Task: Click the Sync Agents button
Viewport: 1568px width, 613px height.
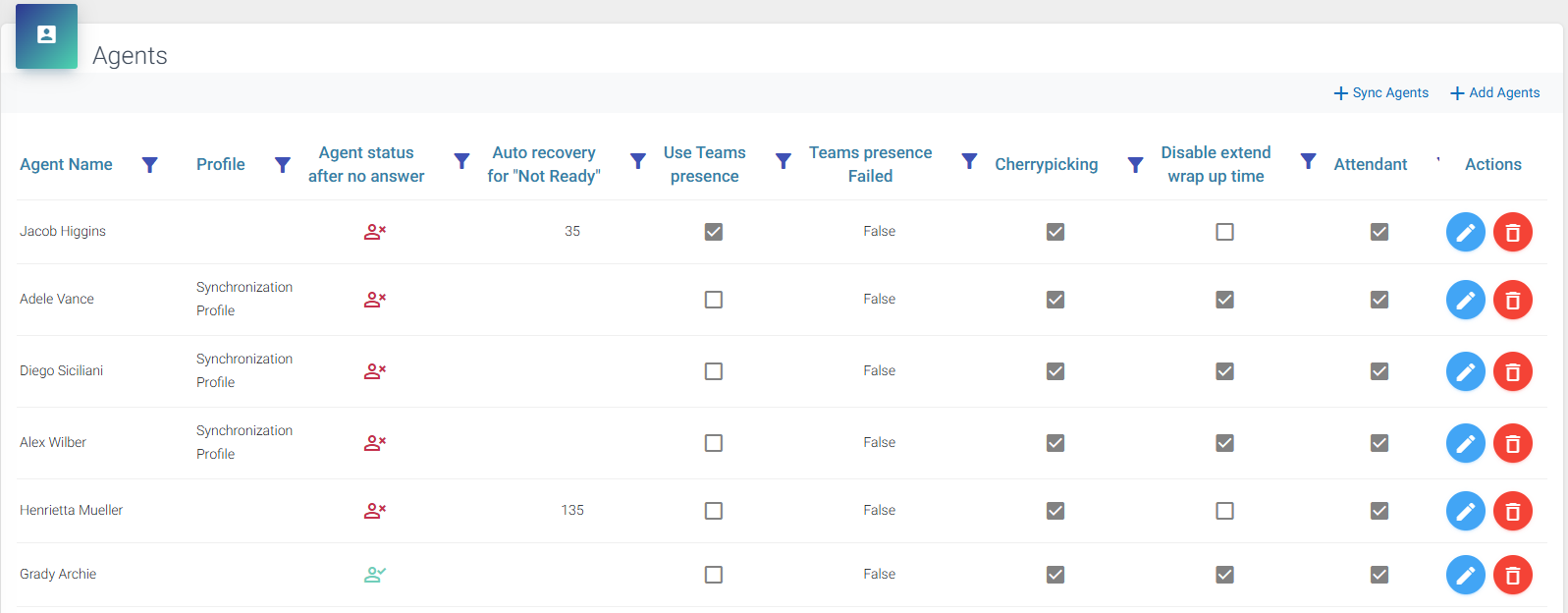Action: click(1380, 93)
